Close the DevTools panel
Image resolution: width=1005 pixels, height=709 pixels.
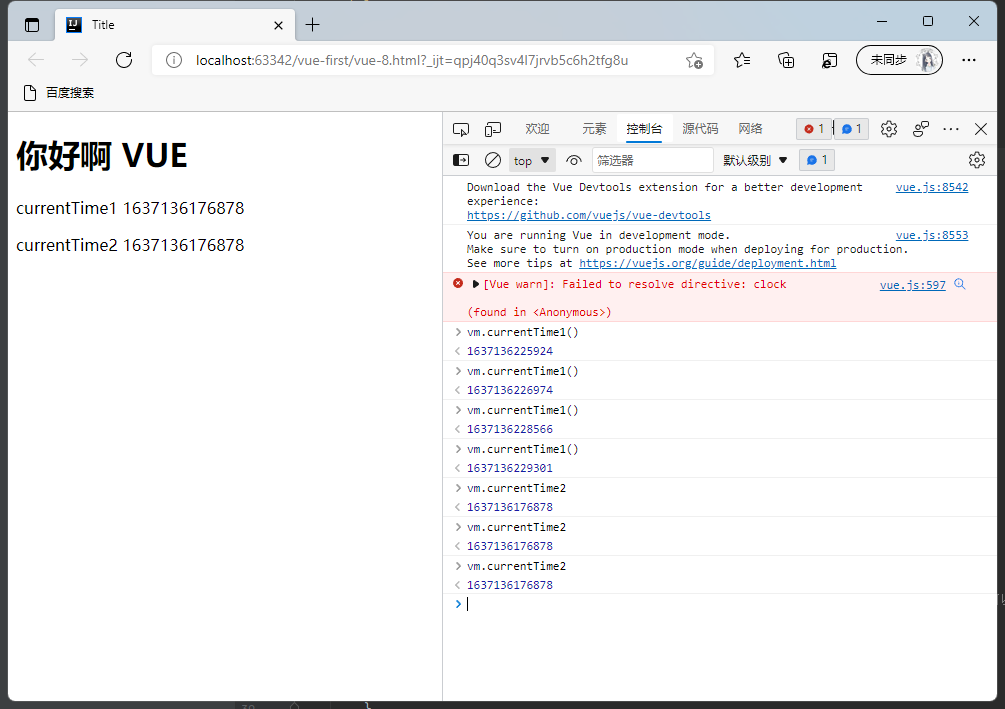pyautogui.click(x=981, y=129)
